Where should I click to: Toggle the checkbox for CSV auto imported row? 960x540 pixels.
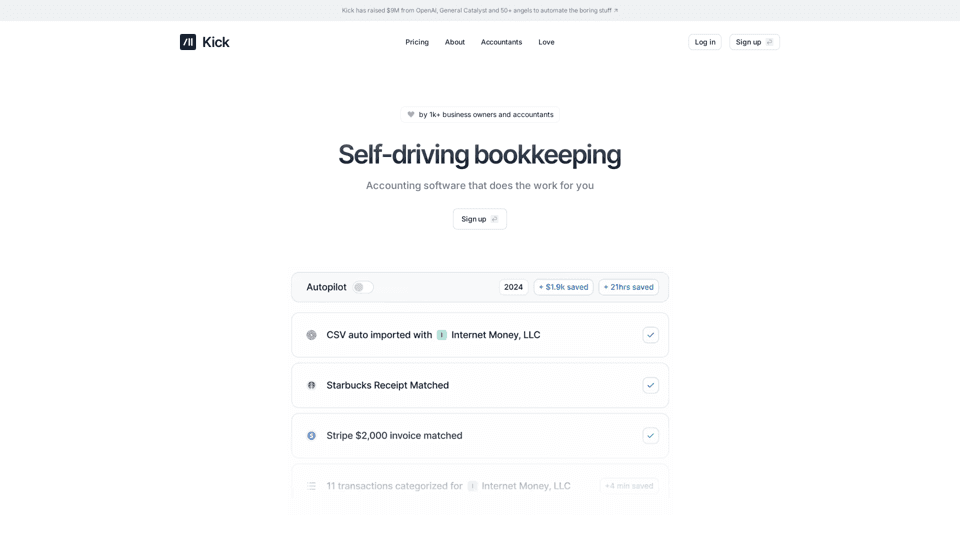(650, 335)
